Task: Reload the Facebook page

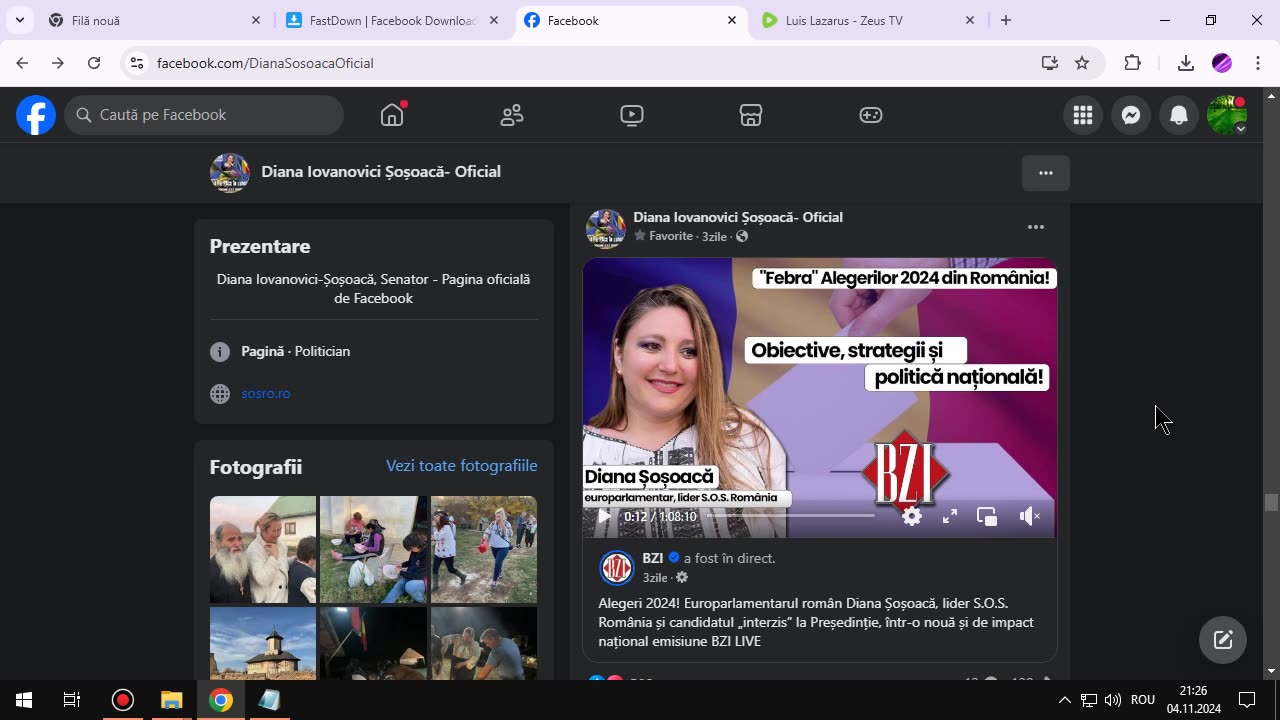Action: (94, 63)
